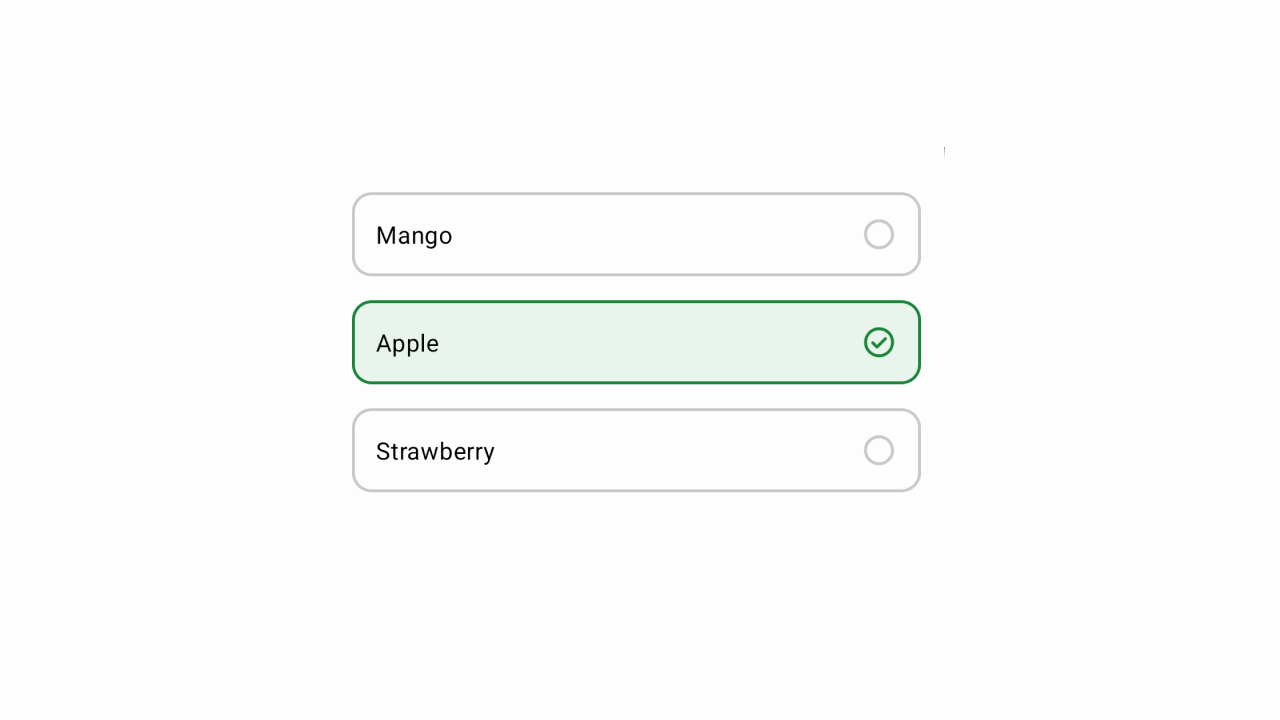Click the checked circle in the highlighted row
This screenshot has height=720, width=1280.
(x=878, y=342)
